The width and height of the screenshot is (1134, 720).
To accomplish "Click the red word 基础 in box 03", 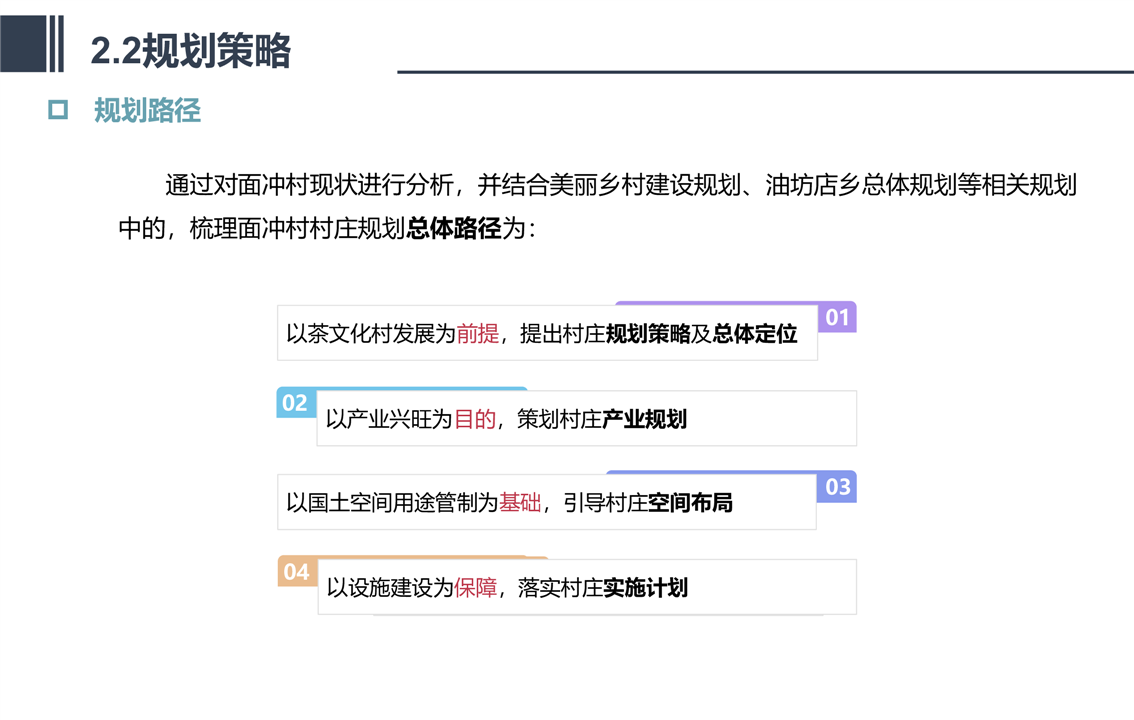I will pos(520,502).
